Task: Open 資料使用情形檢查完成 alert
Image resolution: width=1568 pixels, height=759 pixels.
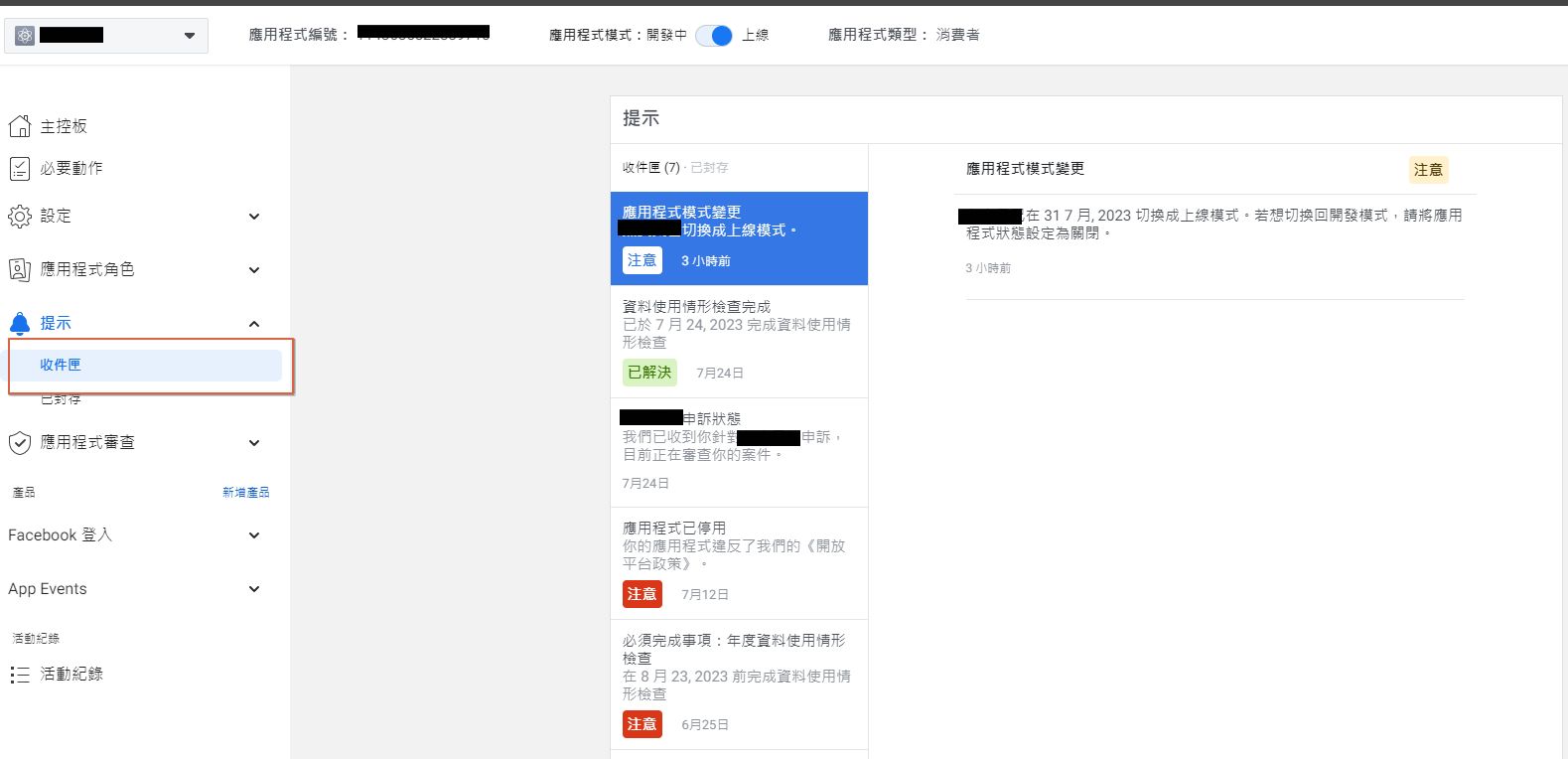Action: [739, 342]
